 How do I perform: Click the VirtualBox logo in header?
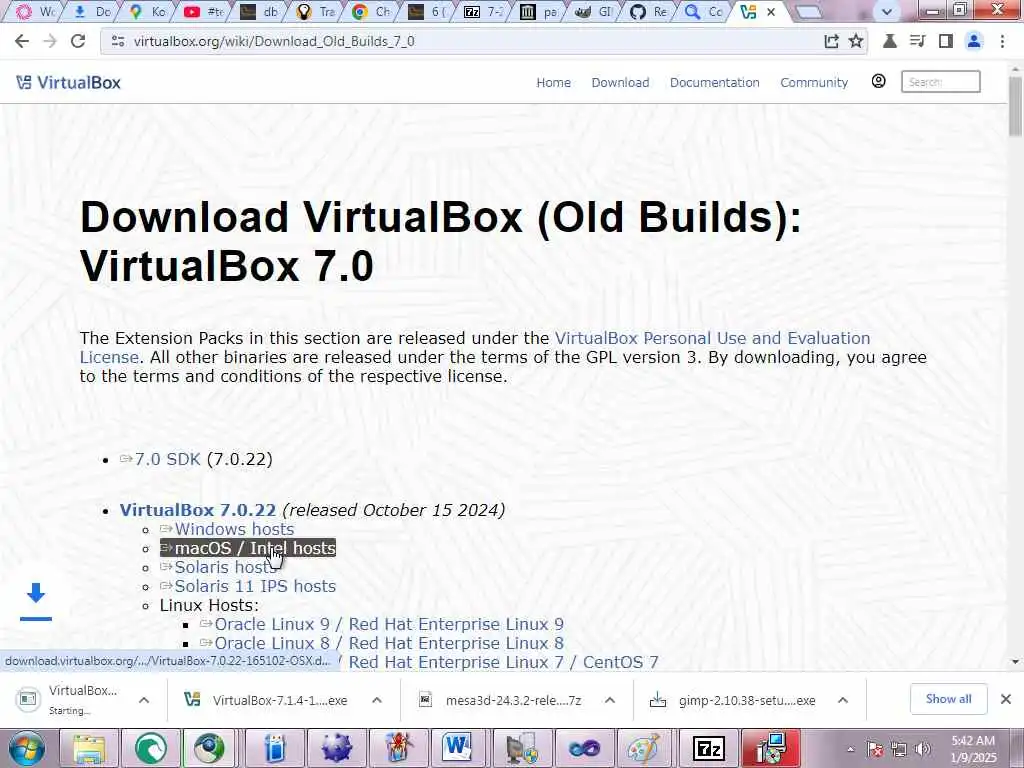[x=69, y=82]
